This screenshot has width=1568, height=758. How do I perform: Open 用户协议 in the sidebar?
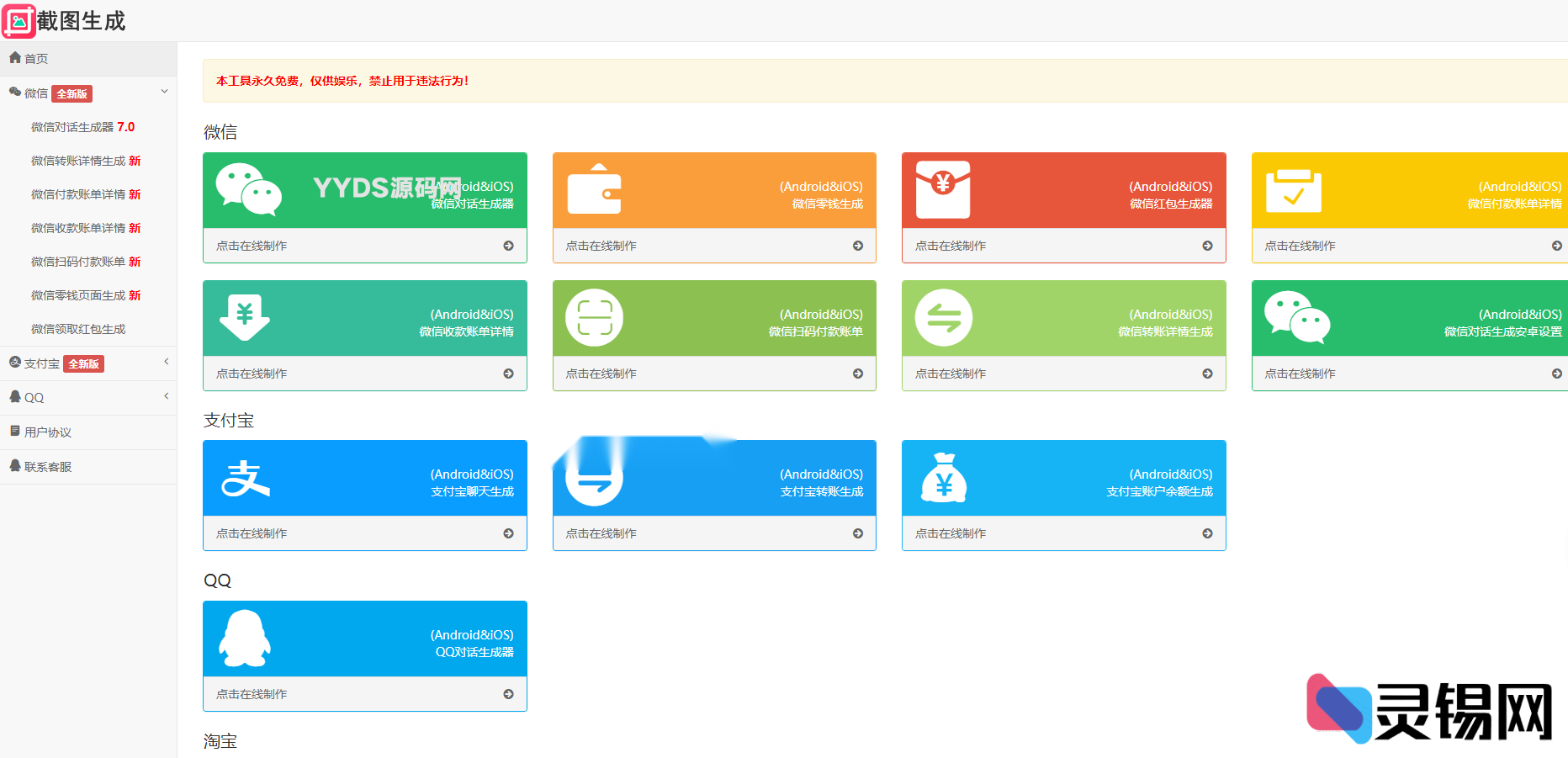(48, 432)
